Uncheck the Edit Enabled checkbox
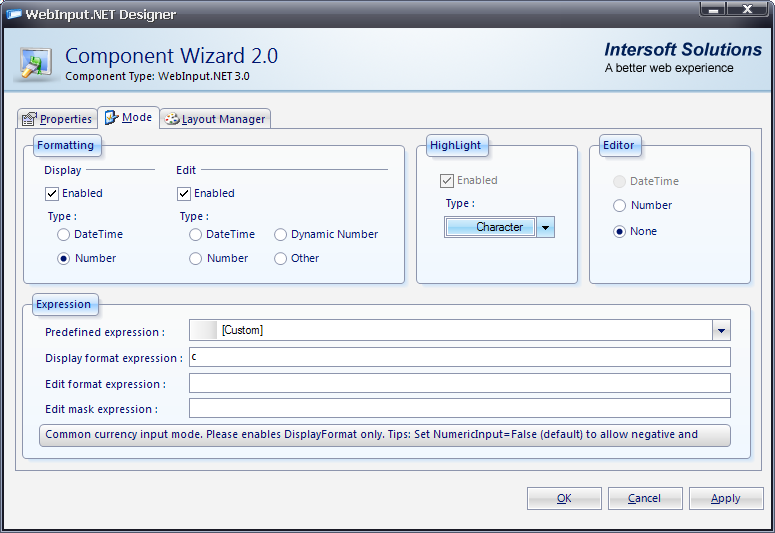 pyautogui.click(x=184, y=194)
